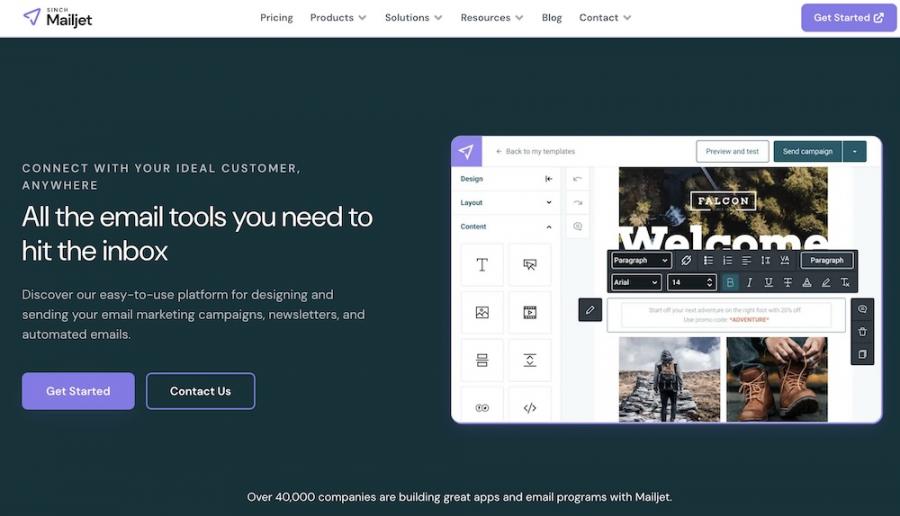Open the Blog page
Screen dimensions: 900x516
coord(552,18)
